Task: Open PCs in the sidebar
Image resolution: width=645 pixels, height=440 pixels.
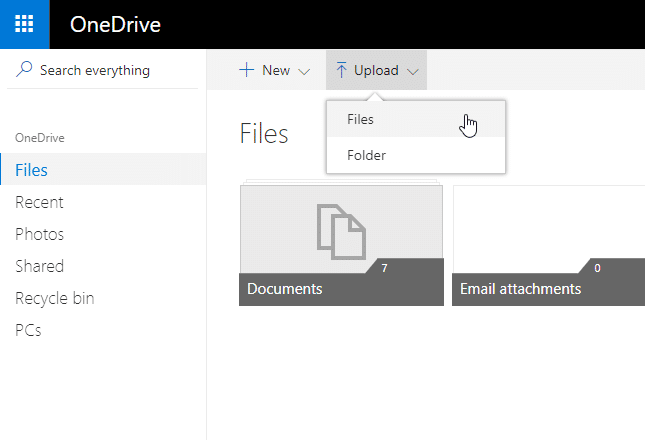Action: (x=28, y=330)
